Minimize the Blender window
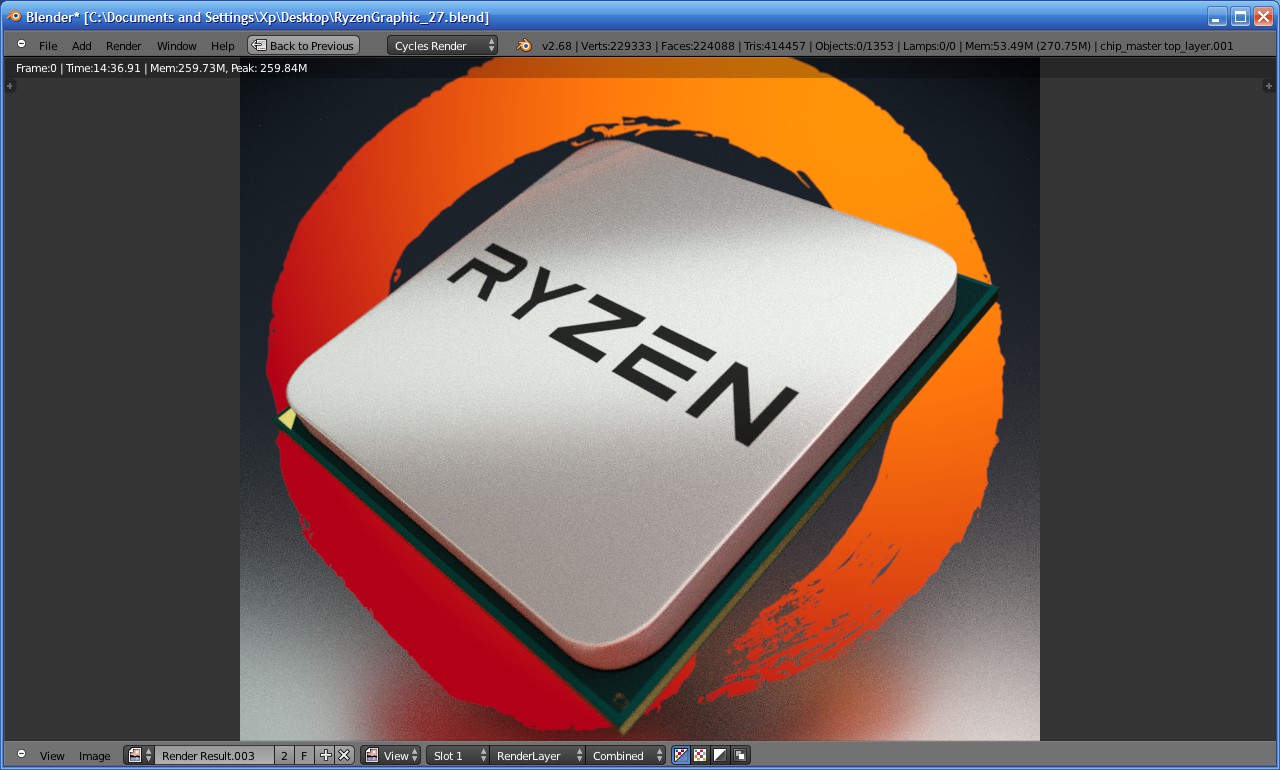1280x770 pixels. point(1216,16)
